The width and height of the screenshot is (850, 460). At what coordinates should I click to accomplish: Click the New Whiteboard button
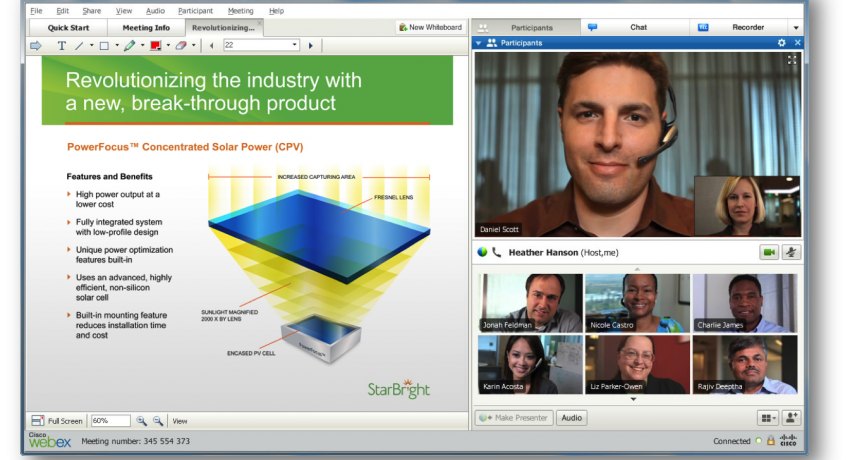[430, 27]
